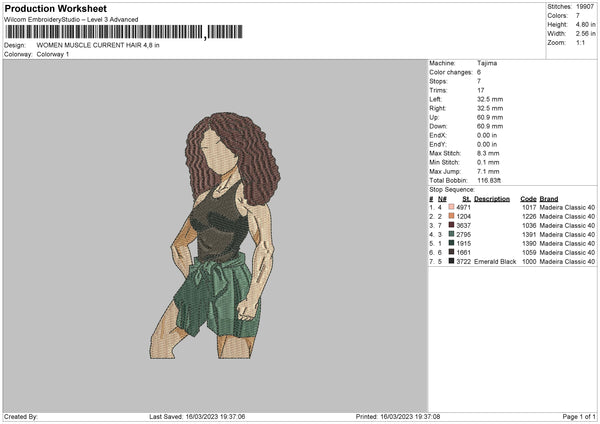Screen dimensions: 600x424
Task: Click the Down value 60.9 mm
Action: tap(490, 126)
